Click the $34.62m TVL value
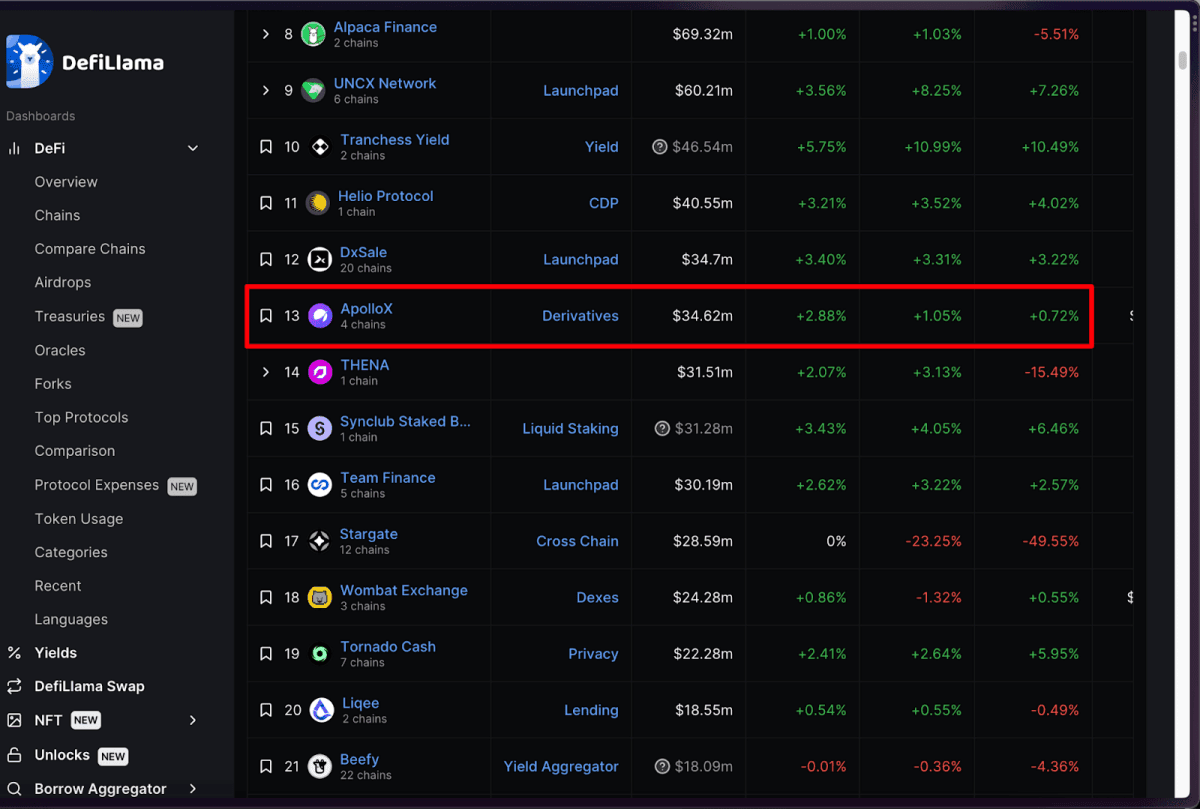The height and width of the screenshot is (809, 1200). coord(703,316)
